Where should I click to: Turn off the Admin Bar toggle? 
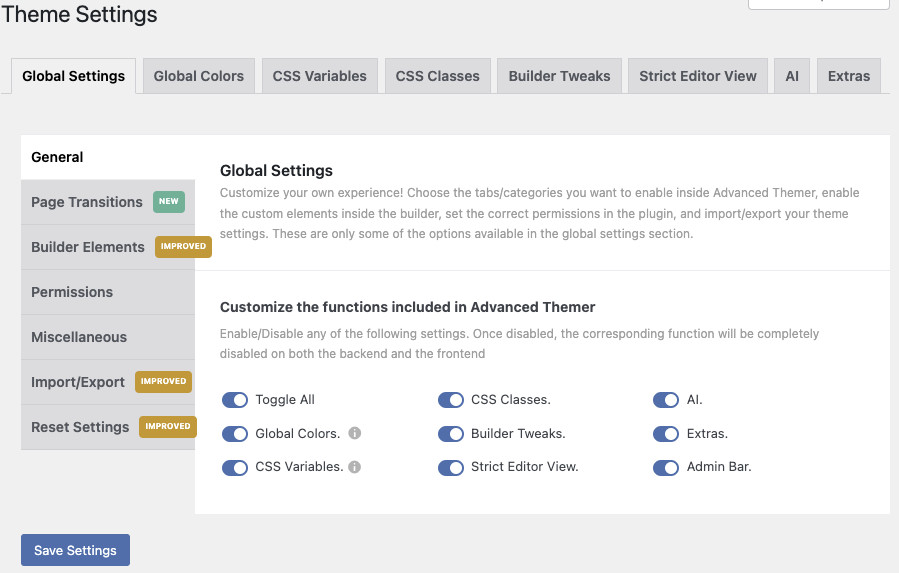click(x=666, y=467)
